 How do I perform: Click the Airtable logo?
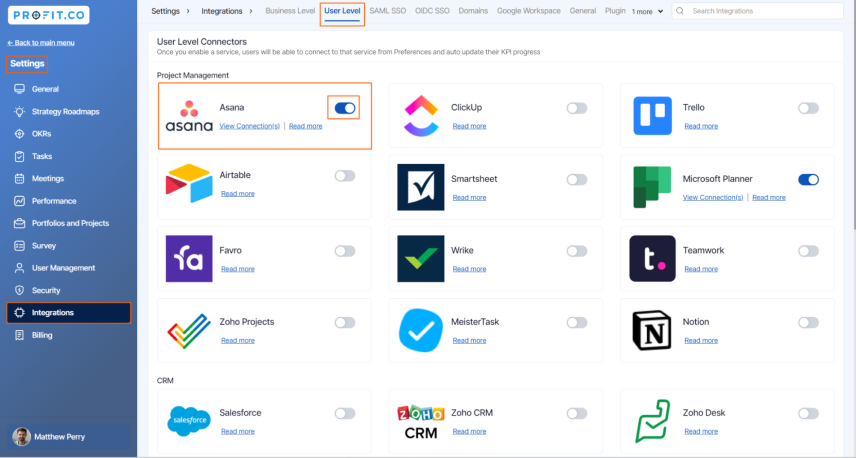(189, 183)
